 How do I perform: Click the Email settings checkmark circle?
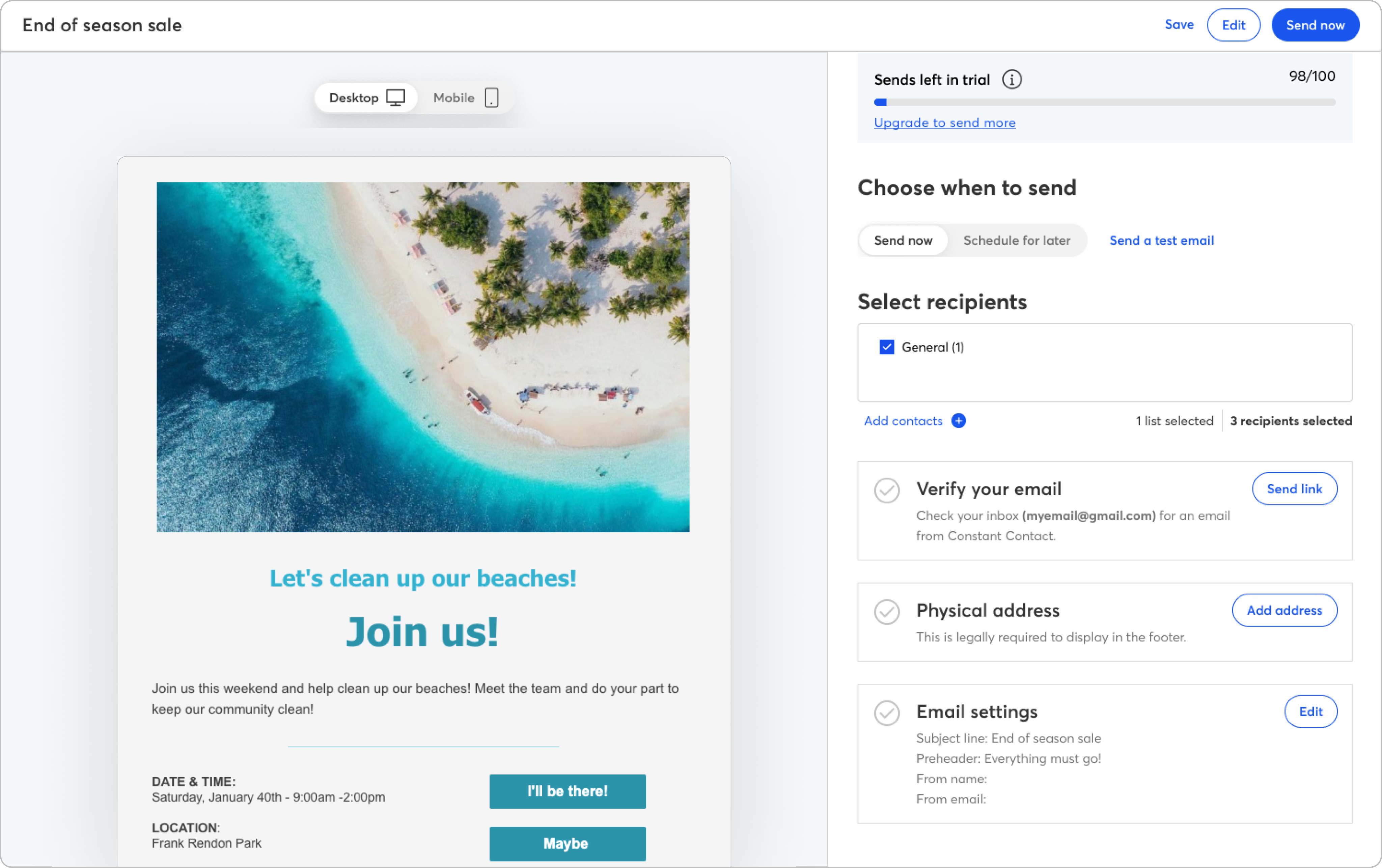pos(887,713)
